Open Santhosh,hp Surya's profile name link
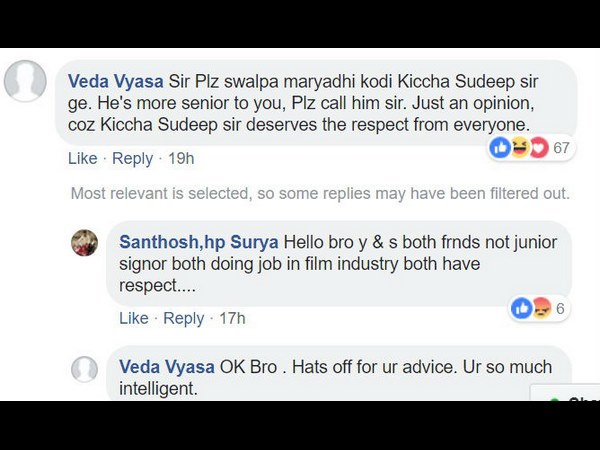Screen dimensions: 600x450 click(x=199, y=243)
